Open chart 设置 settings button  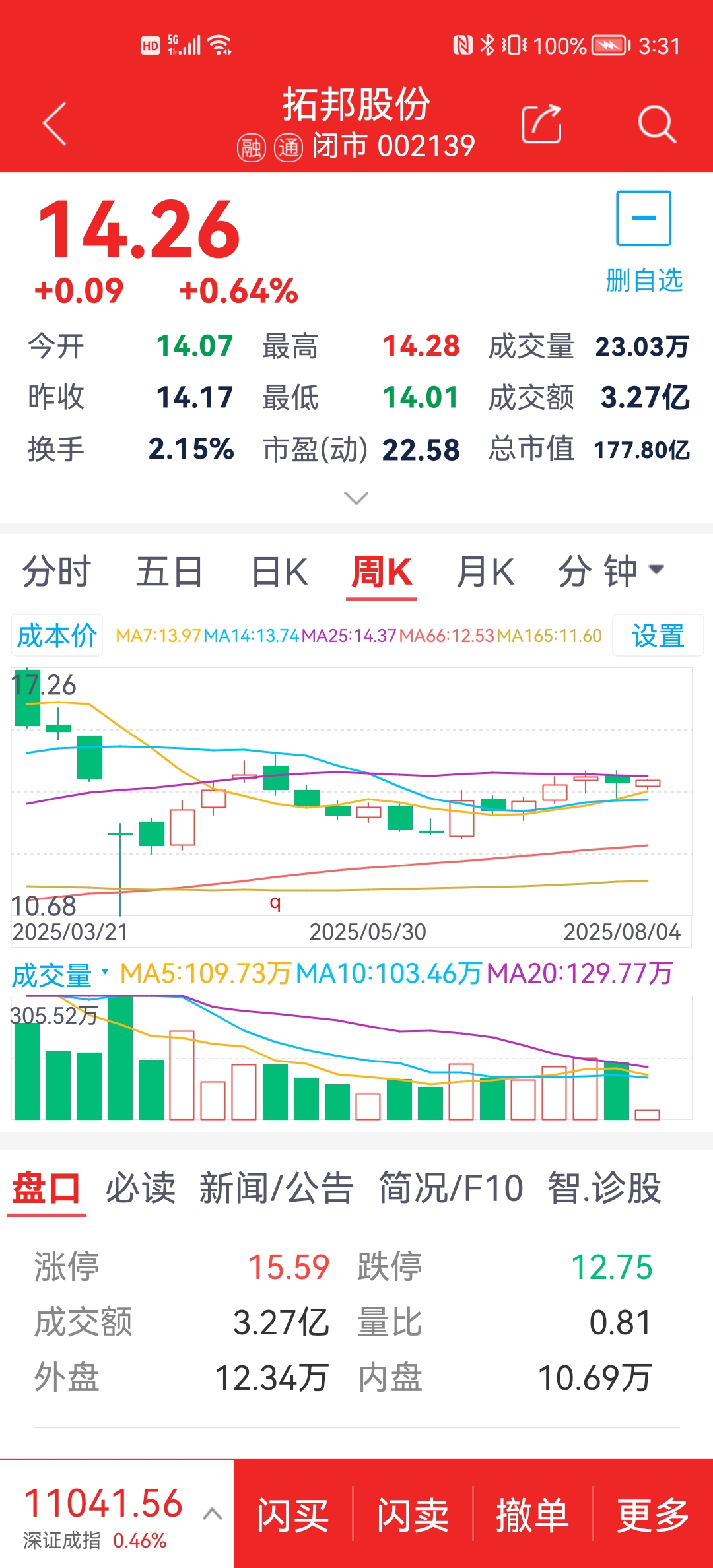click(658, 636)
